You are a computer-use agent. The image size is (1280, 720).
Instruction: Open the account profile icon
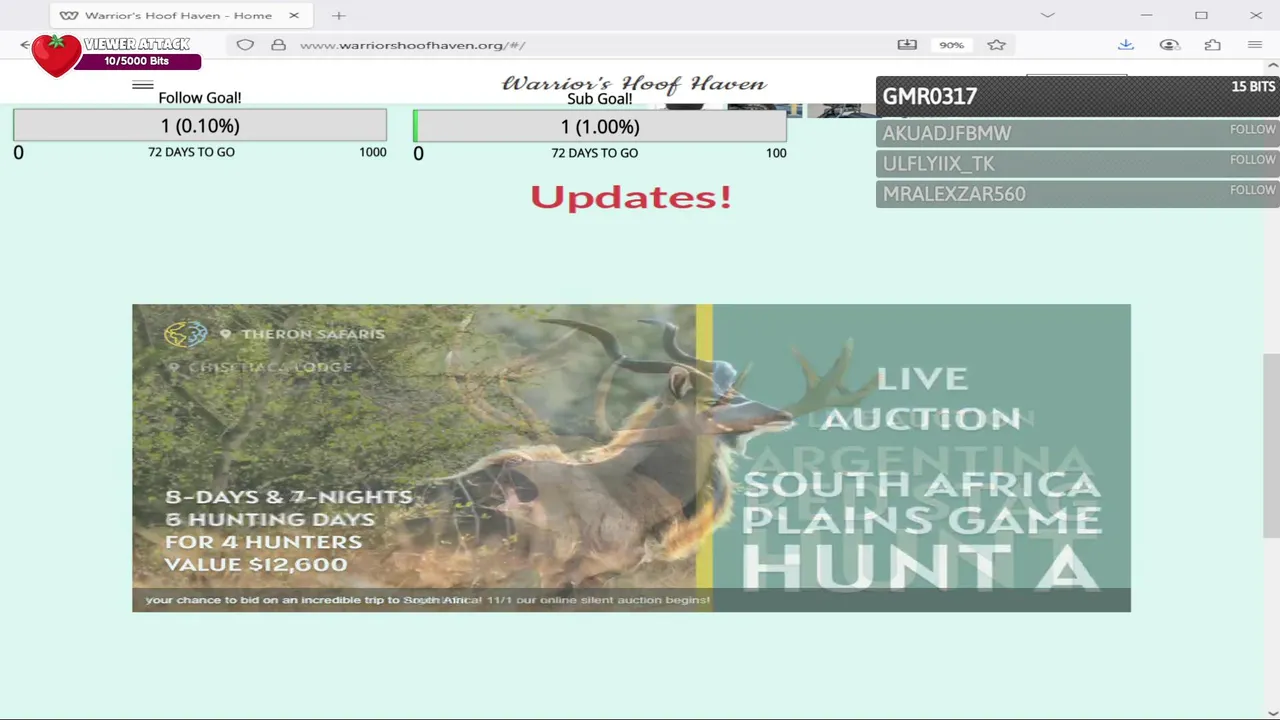coord(1169,44)
